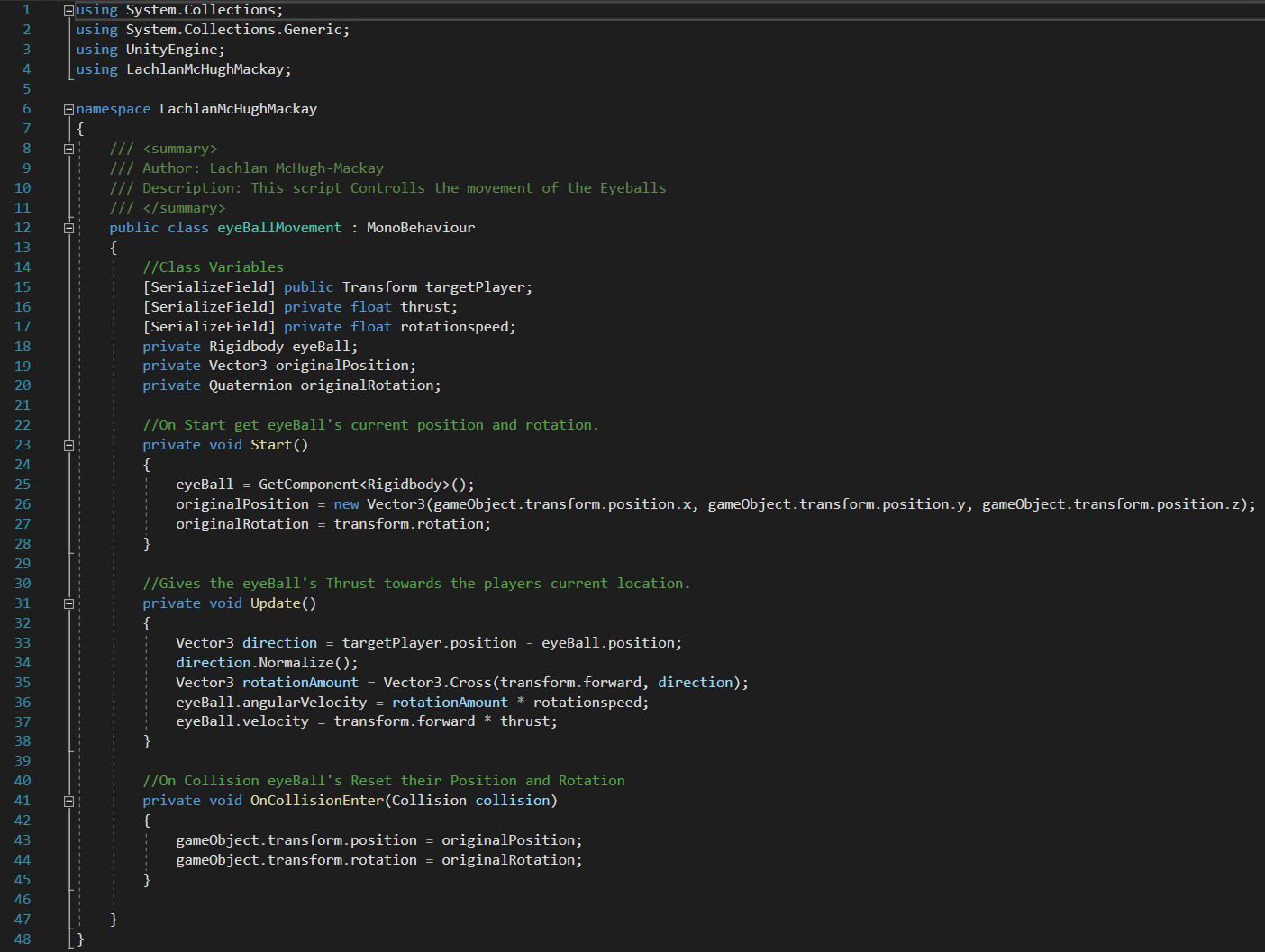Click line number 15 in gutter
This screenshot has width=1265, height=952.
[x=23, y=287]
